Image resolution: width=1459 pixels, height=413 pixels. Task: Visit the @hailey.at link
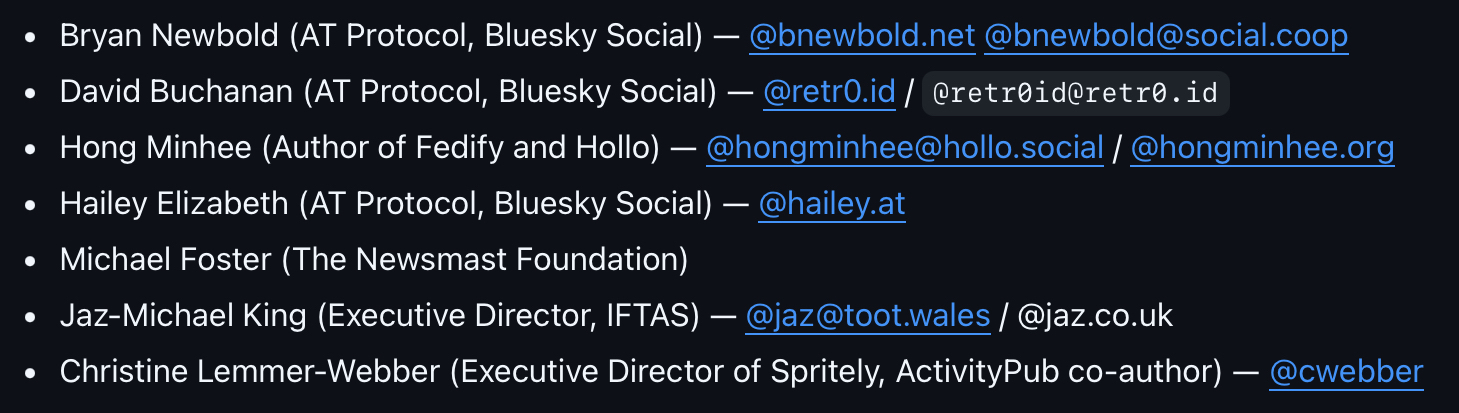point(831,204)
